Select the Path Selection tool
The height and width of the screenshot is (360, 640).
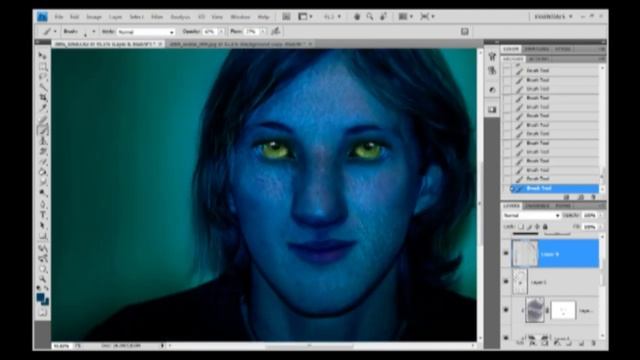pyautogui.click(x=42, y=226)
